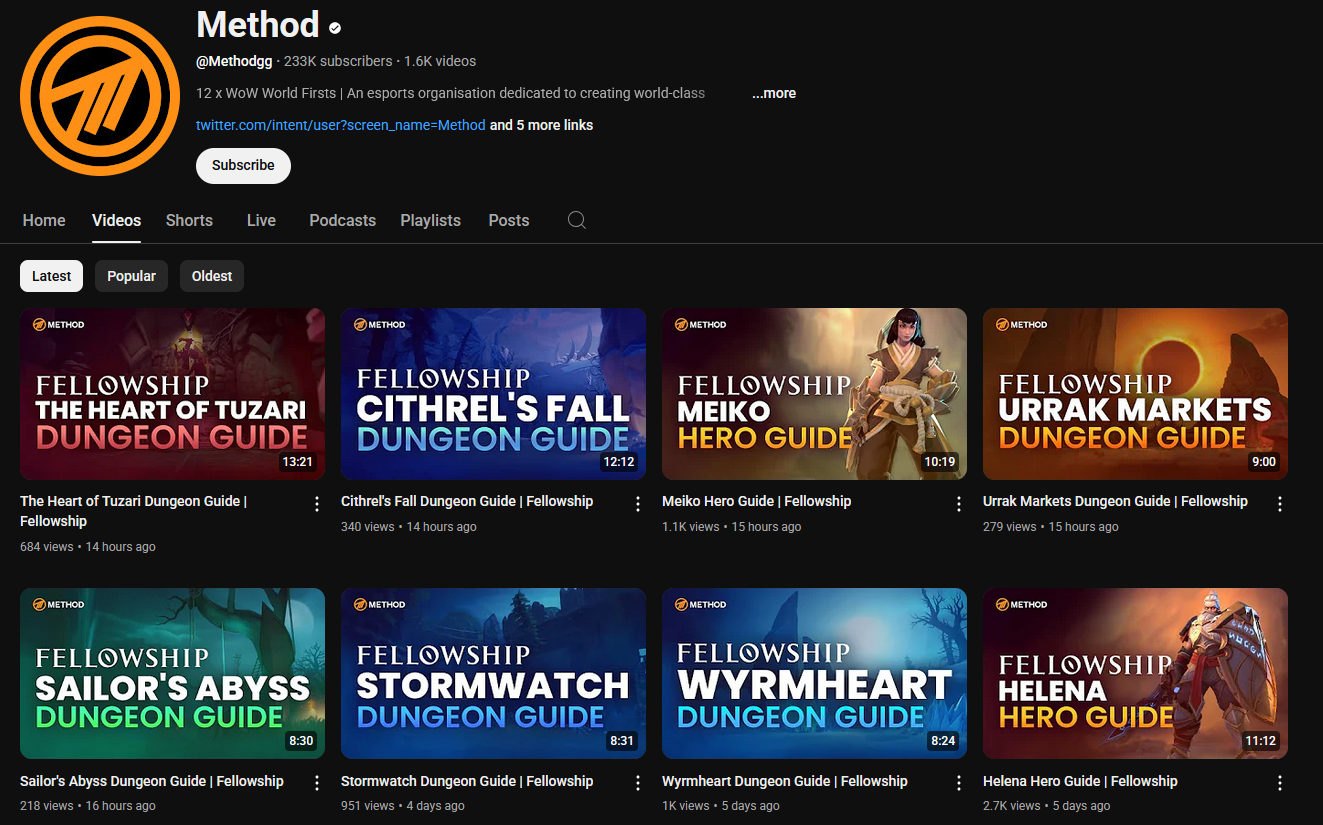This screenshot has width=1323, height=825.
Task: Sort videos by Oldest
Action: 212,276
